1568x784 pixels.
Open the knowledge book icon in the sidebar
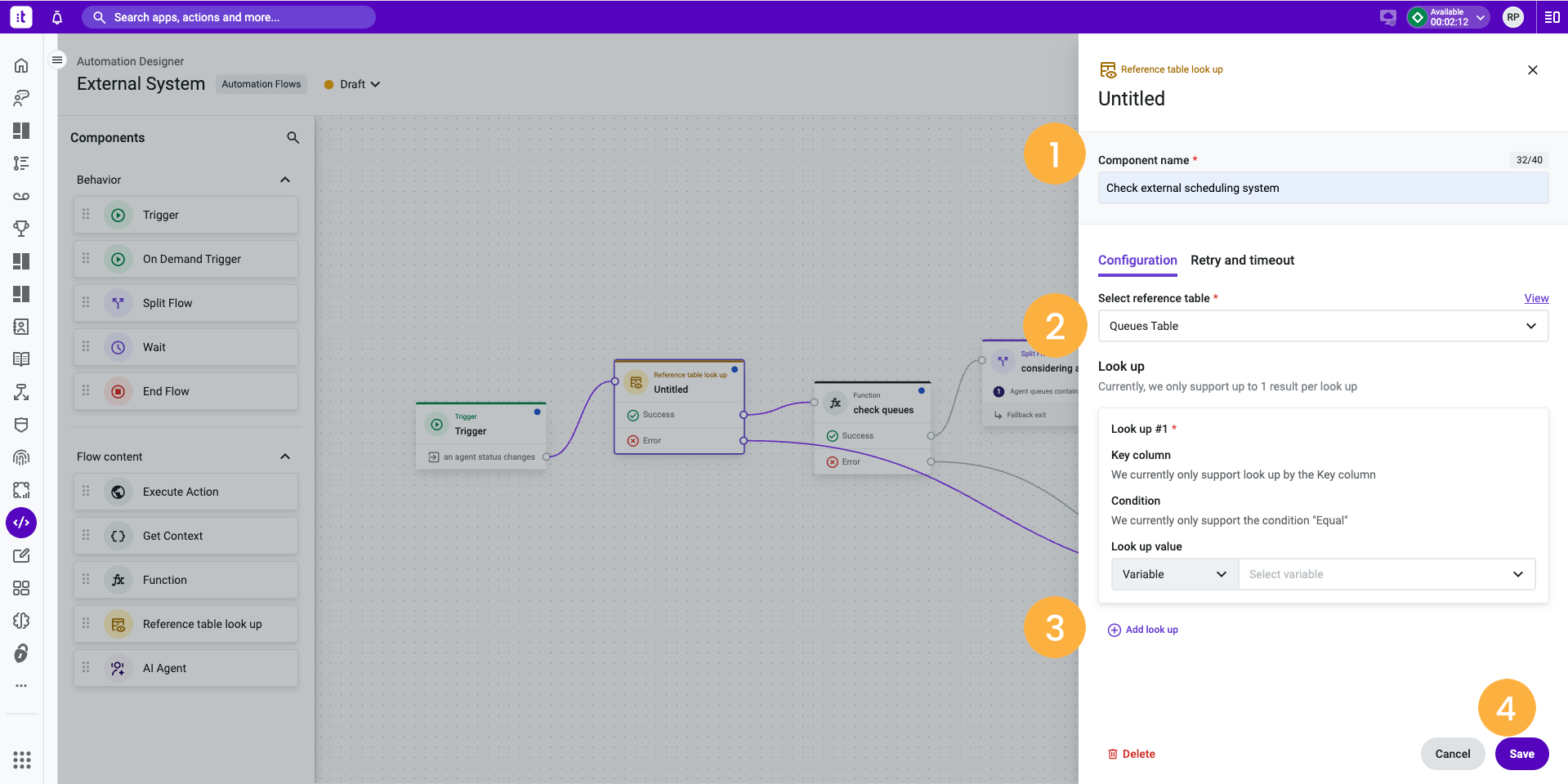[21, 359]
